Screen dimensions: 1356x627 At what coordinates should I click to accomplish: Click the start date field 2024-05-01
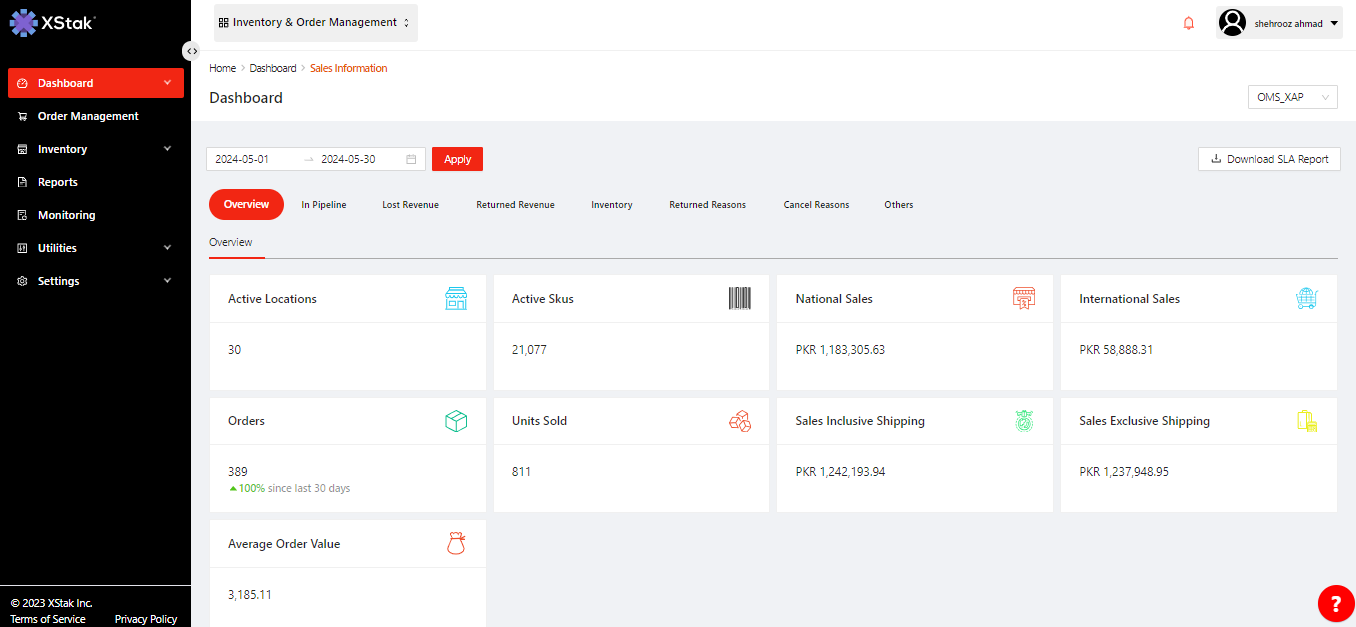[x=243, y=159]
